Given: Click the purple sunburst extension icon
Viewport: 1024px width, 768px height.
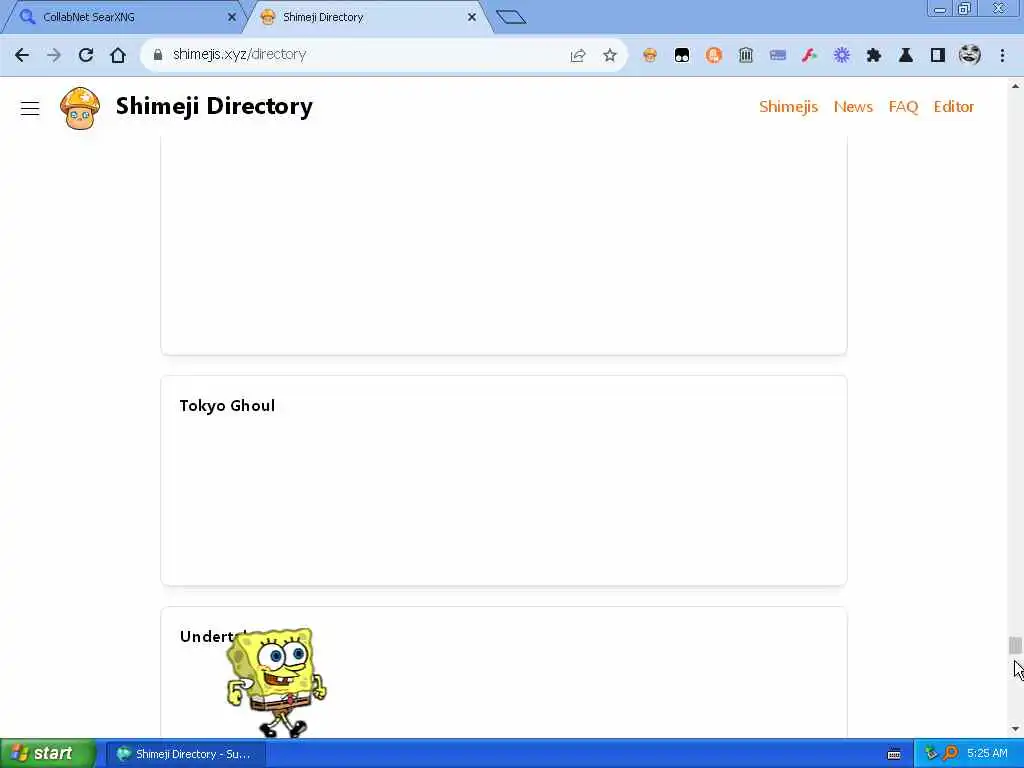Looking at the screenshot, I should (842, 56).
